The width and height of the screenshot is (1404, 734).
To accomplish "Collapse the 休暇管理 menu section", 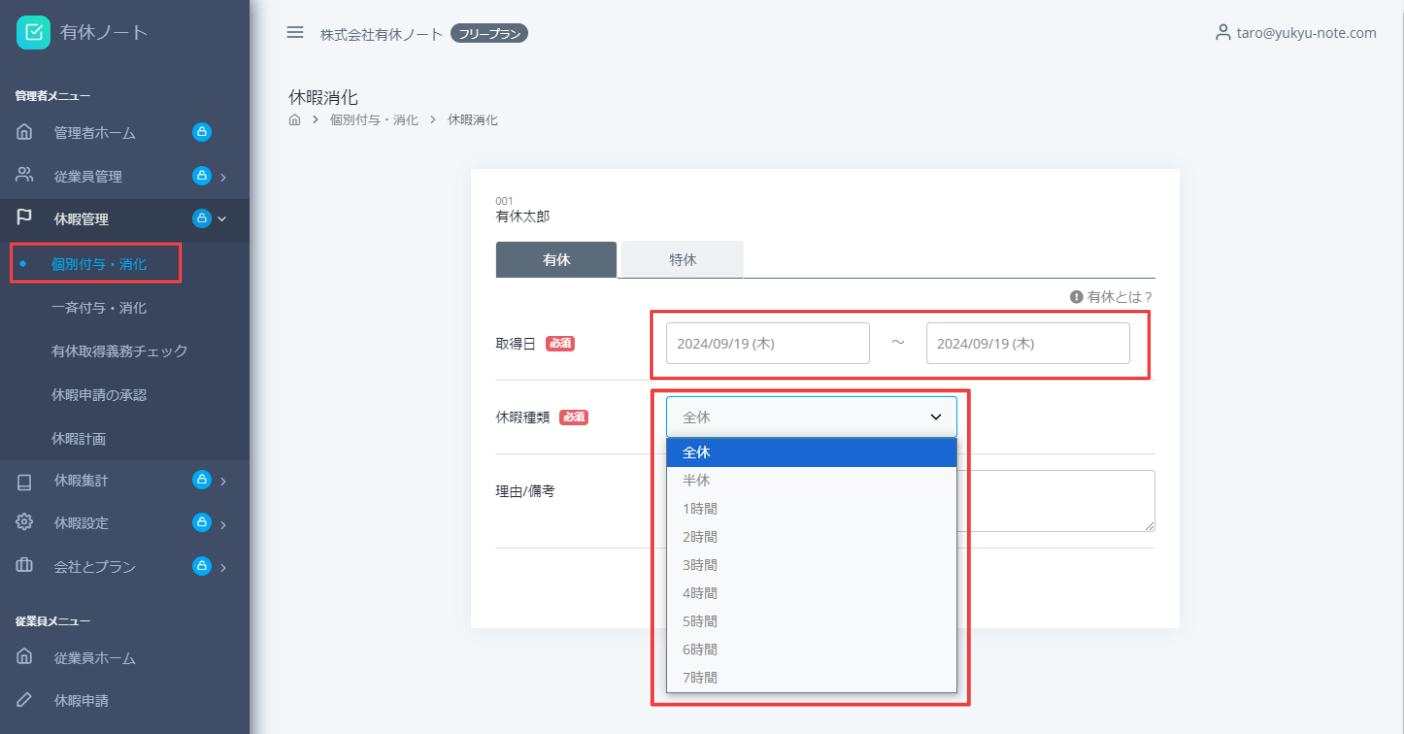I will pos(222,218).
